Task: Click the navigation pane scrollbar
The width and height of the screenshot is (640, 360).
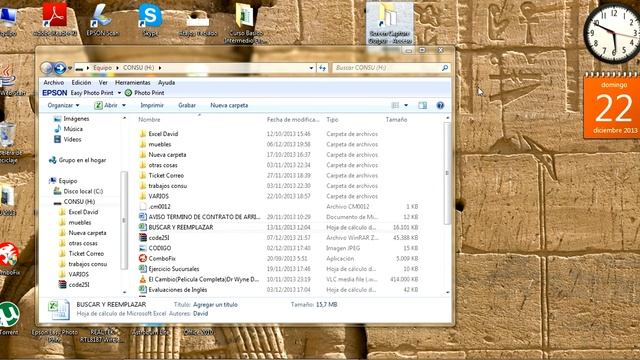Action: click(x=124, y=220)
